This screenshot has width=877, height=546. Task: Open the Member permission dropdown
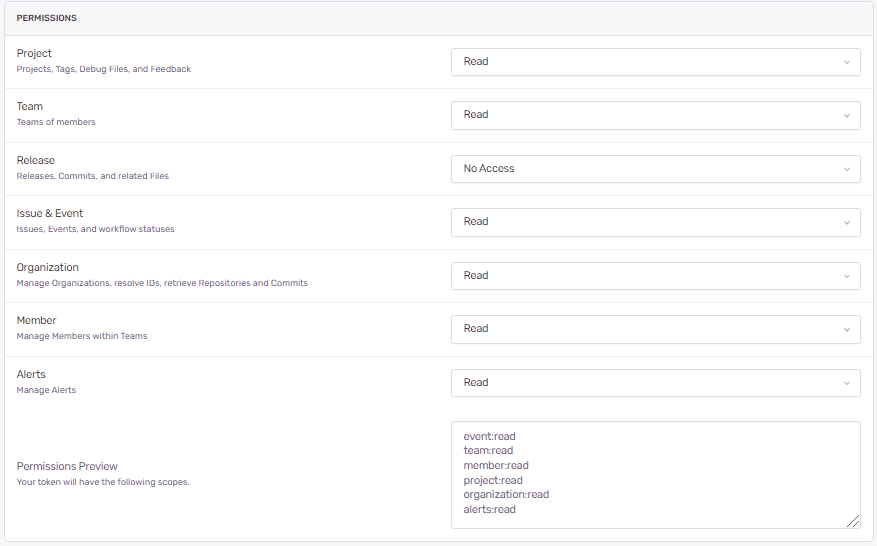tap(656, 329)
